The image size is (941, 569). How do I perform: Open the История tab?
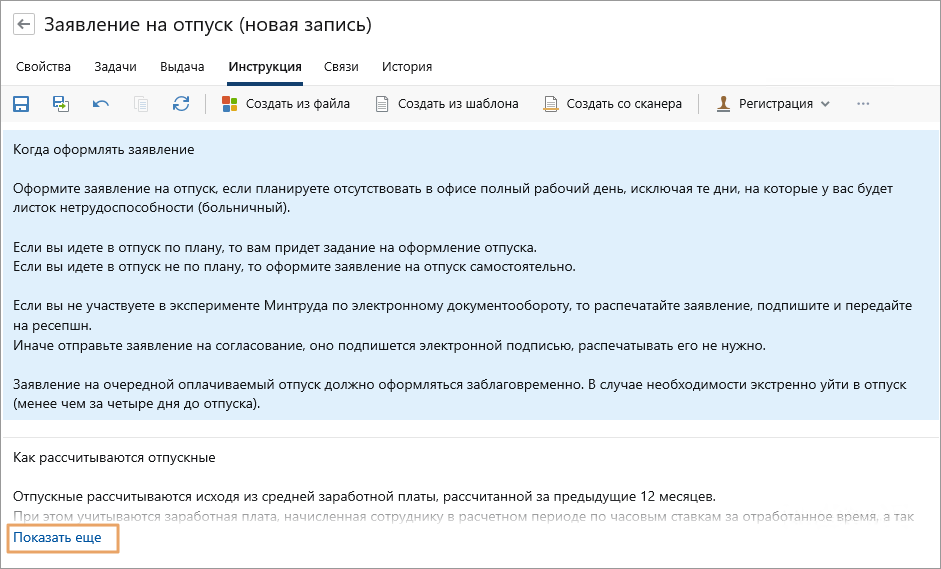(407, 67)
